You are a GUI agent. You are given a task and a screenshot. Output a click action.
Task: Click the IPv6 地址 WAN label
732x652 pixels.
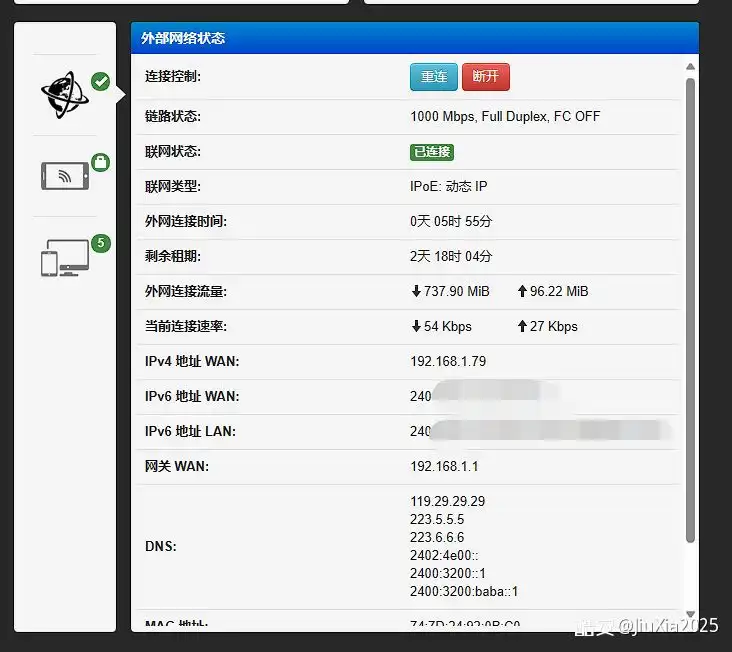click(192, 396)
